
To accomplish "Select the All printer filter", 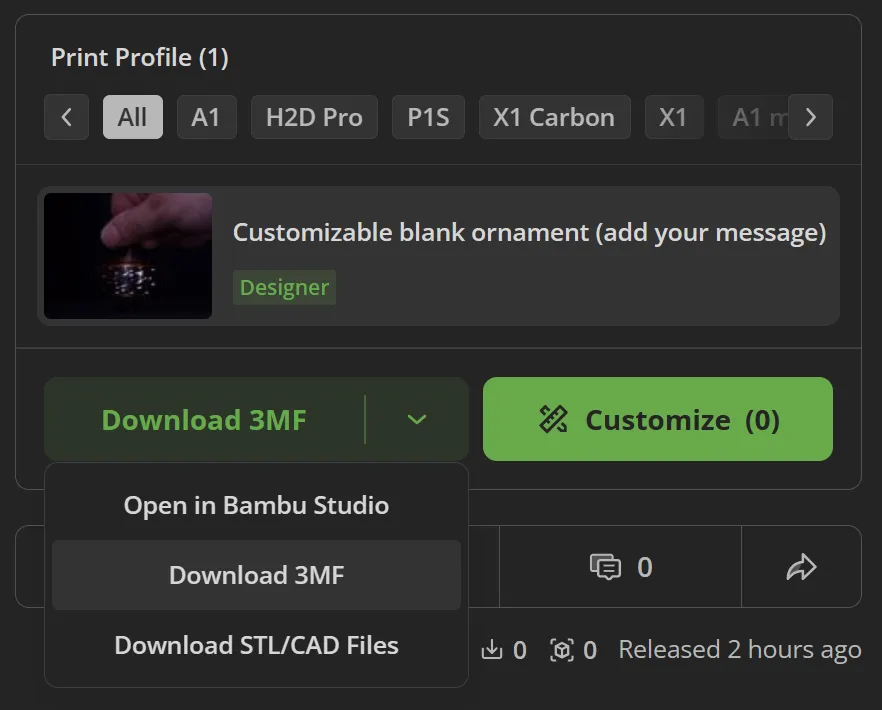I will [x=133, y=117].
